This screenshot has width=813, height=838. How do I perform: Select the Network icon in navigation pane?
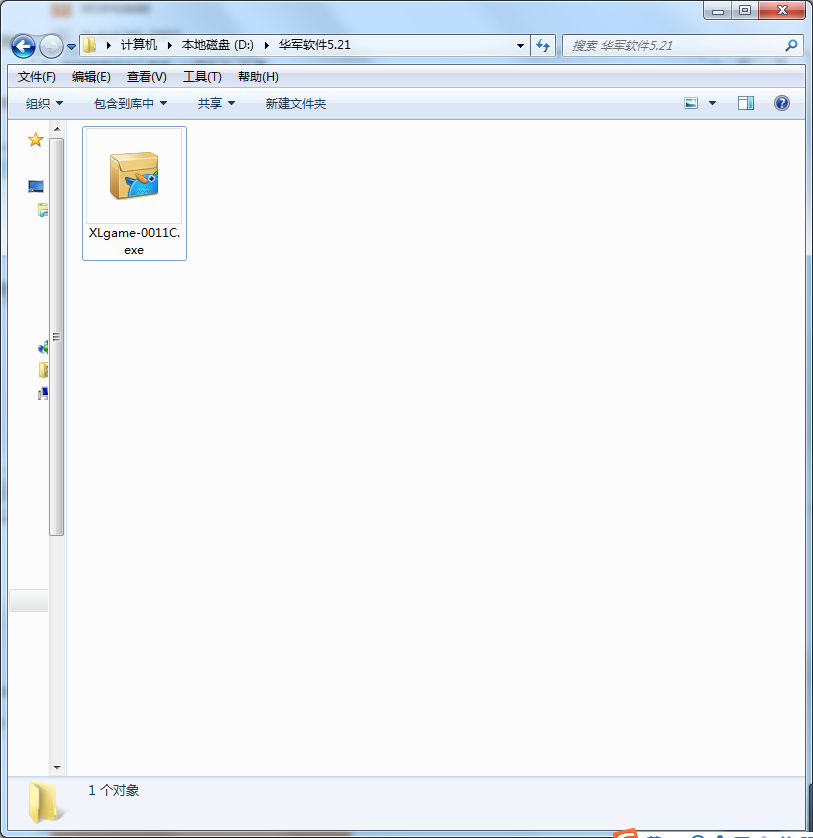coord(43,394)
